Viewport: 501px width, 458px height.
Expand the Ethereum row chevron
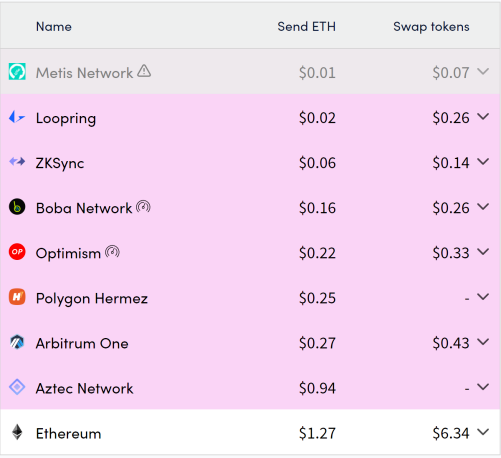[x=483, y=432]
